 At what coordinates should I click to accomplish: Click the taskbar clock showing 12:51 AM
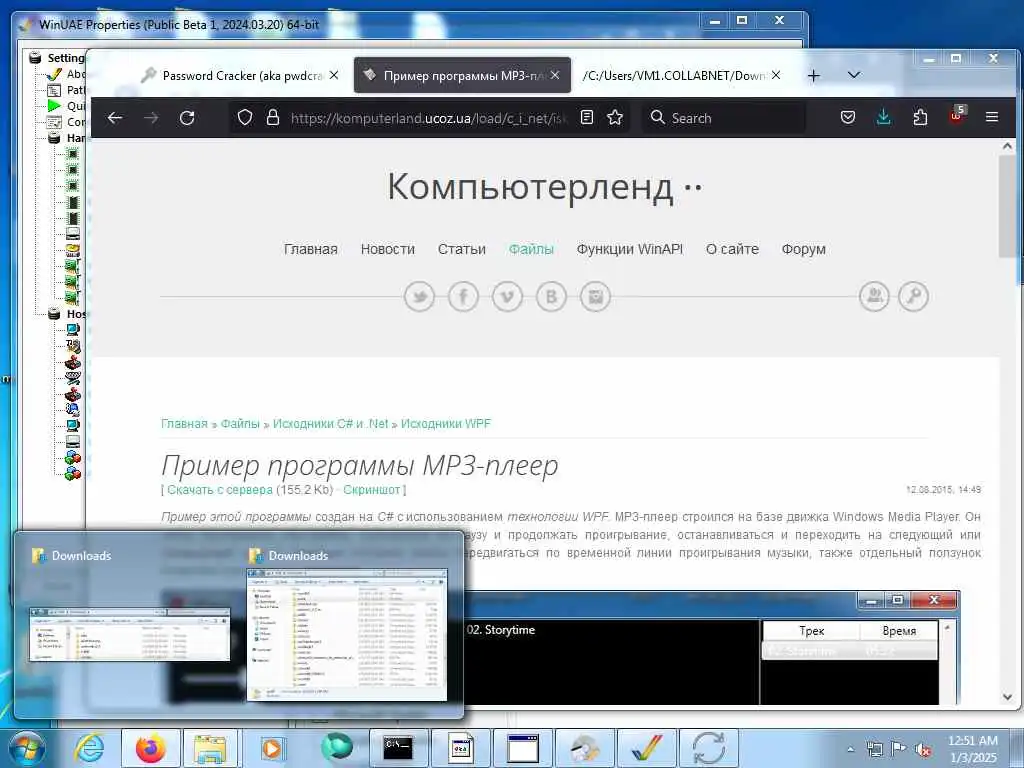tap(972, 749)
